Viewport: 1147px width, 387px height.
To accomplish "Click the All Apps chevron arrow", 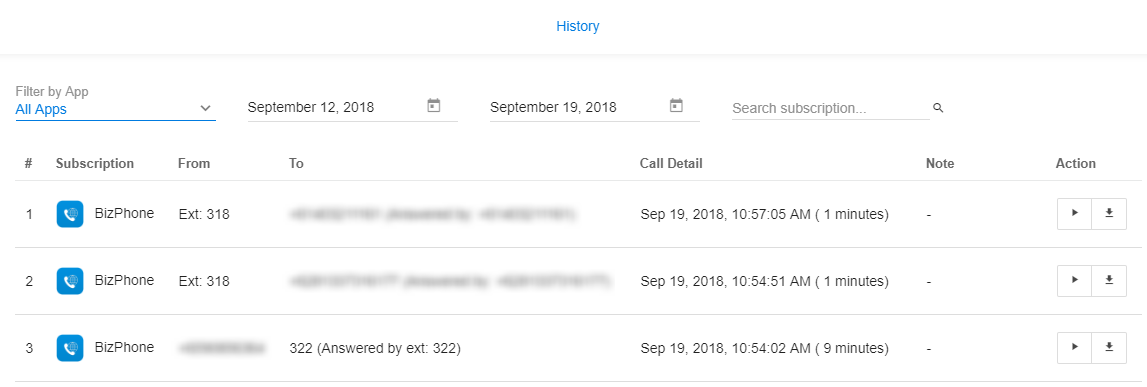I will (206, 108).
